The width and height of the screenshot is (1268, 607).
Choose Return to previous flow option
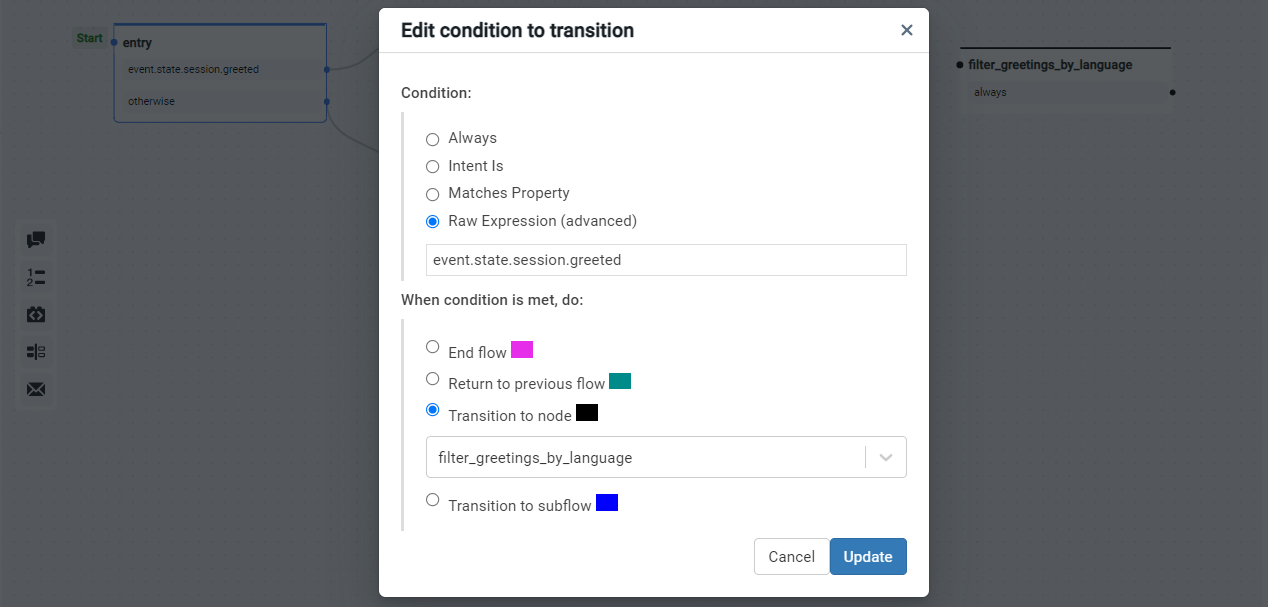[433, 379]
